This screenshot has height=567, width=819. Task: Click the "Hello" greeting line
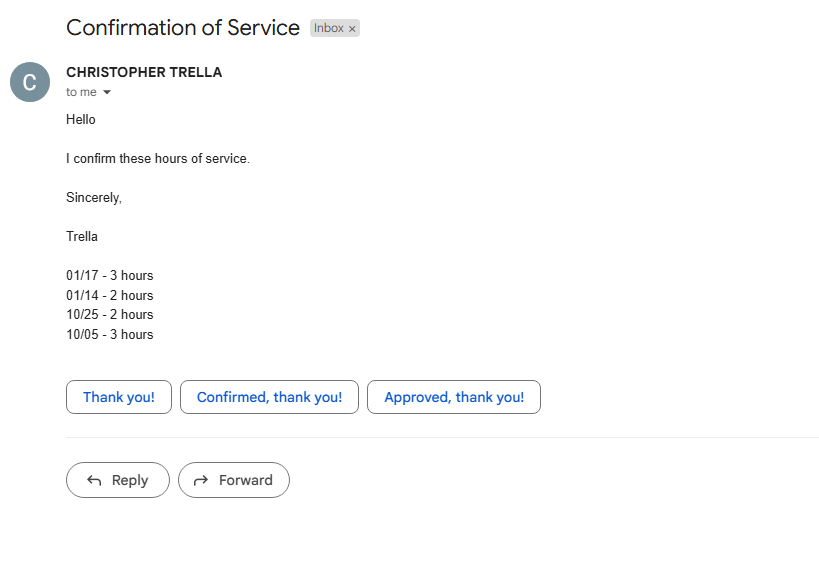click(81, 119)
